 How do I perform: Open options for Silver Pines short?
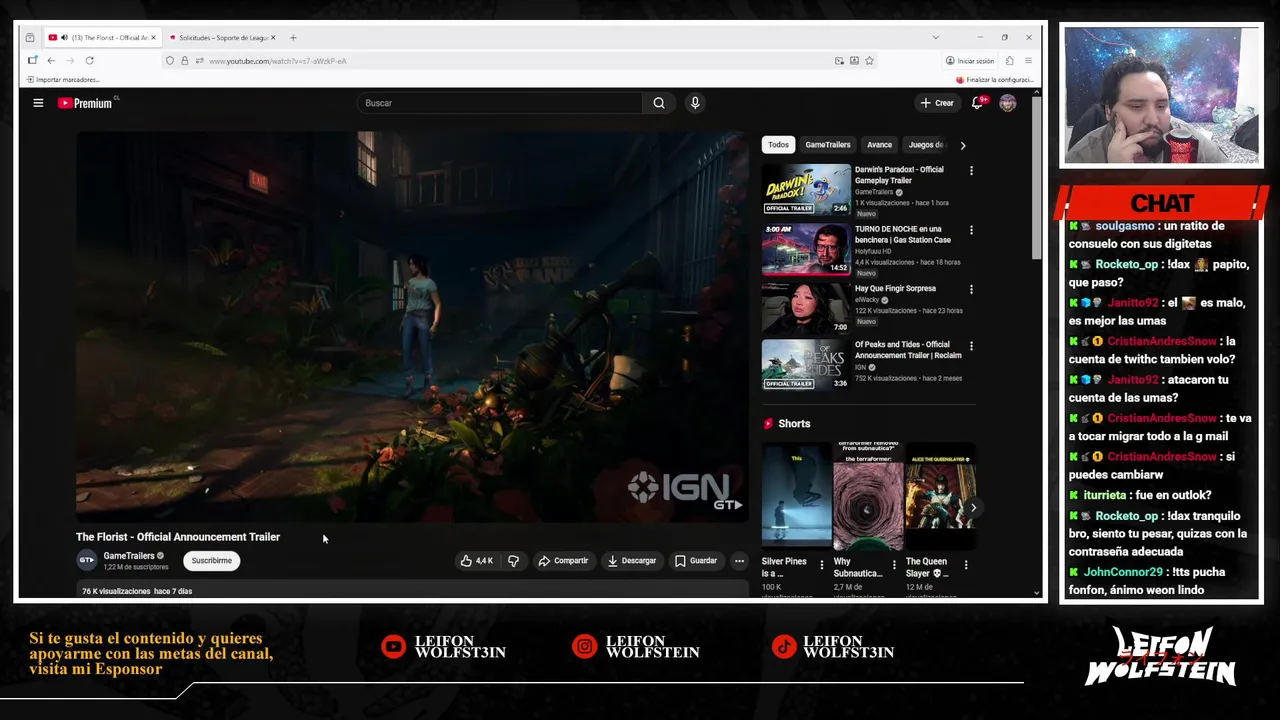coord(822,565)
